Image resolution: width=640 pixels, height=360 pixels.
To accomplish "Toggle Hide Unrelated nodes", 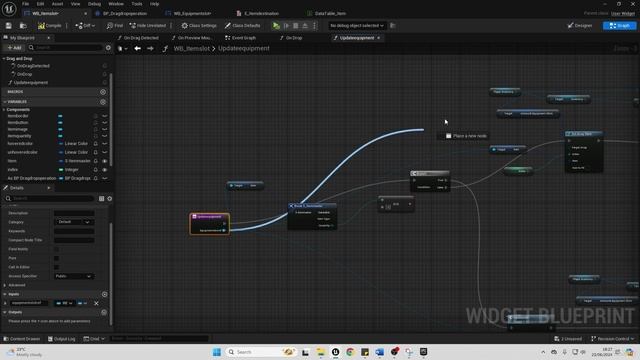I will (x=148, y=26).
